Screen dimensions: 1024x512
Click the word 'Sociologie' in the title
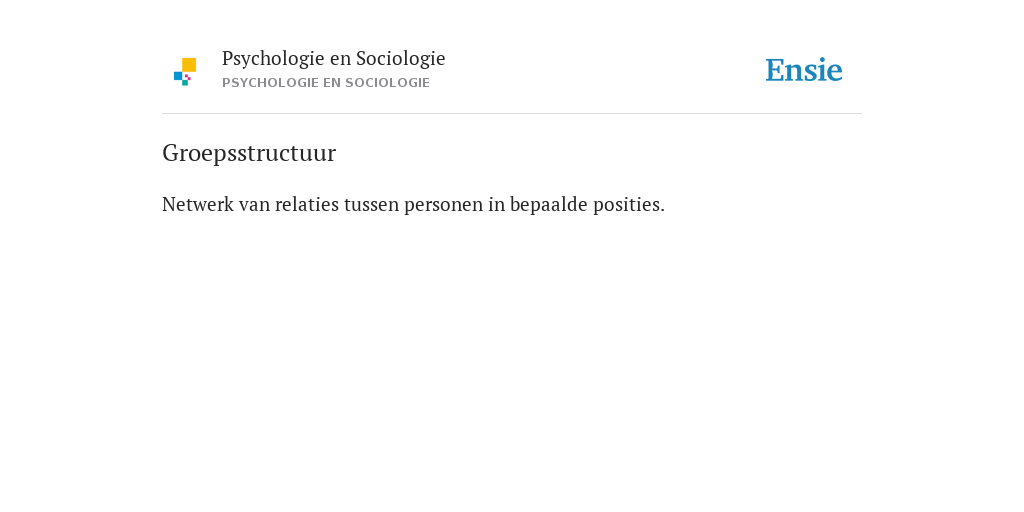401,59
